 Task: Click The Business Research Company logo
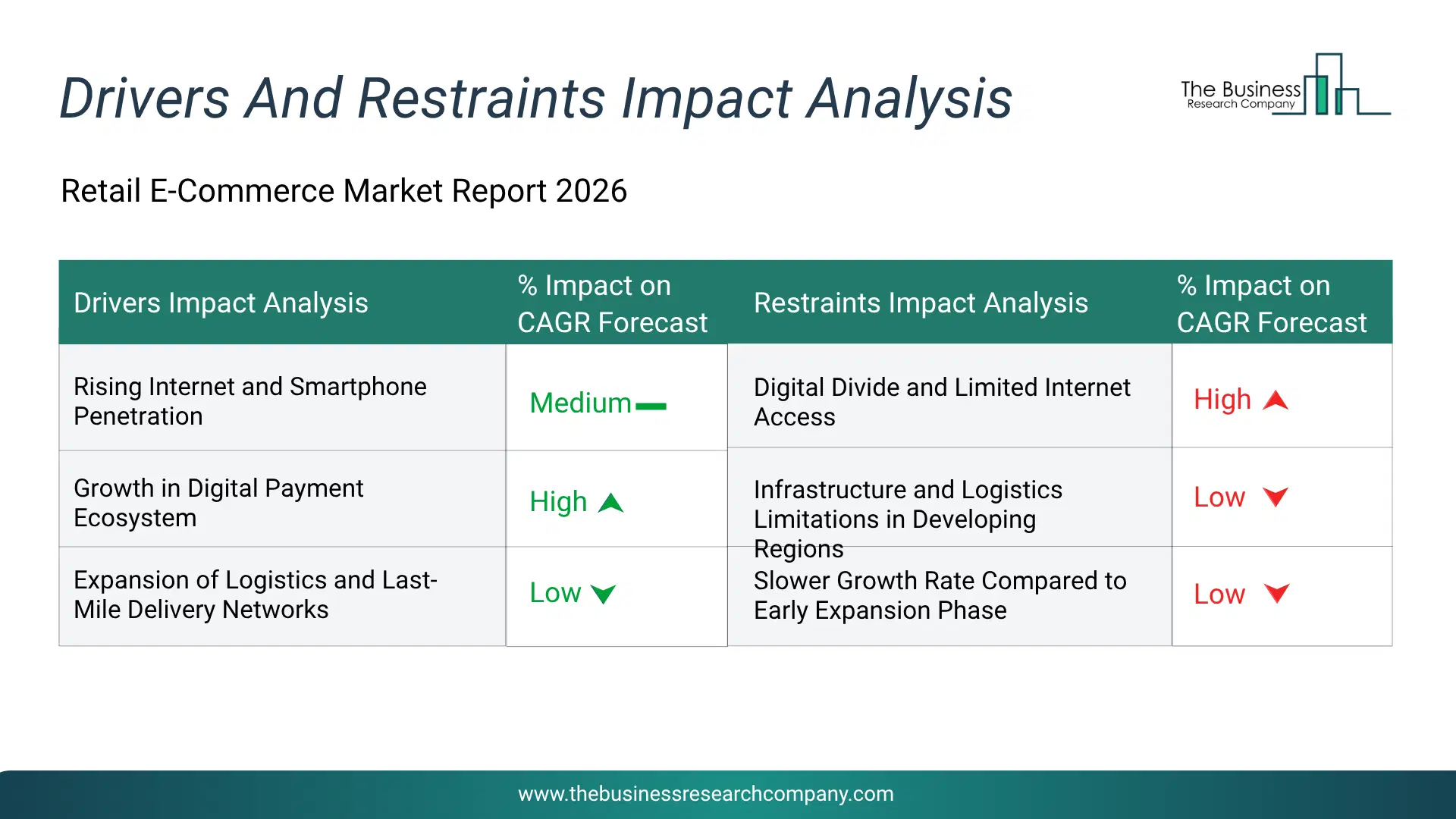[1285, 84]
